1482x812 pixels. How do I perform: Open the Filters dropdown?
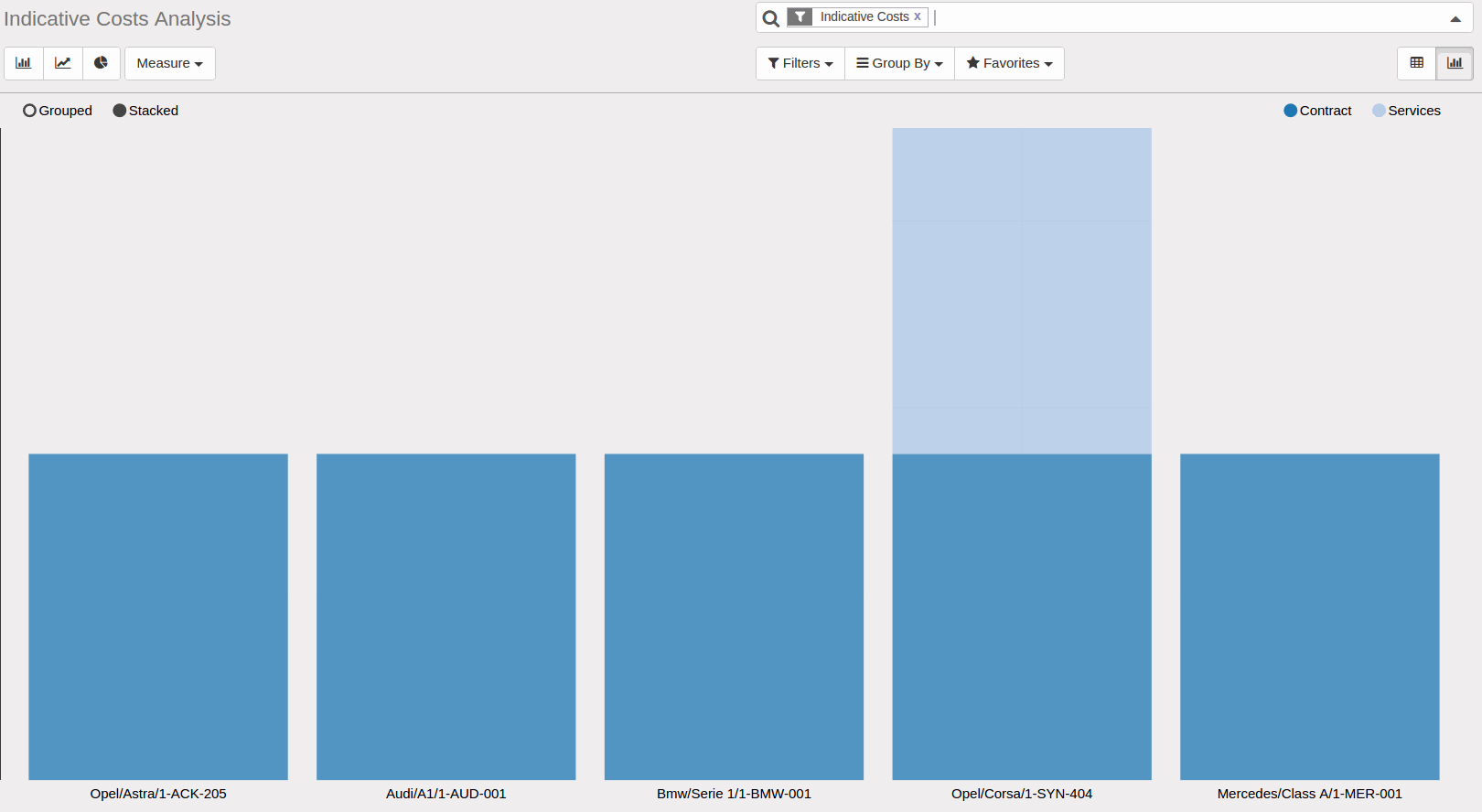point(800,63)
